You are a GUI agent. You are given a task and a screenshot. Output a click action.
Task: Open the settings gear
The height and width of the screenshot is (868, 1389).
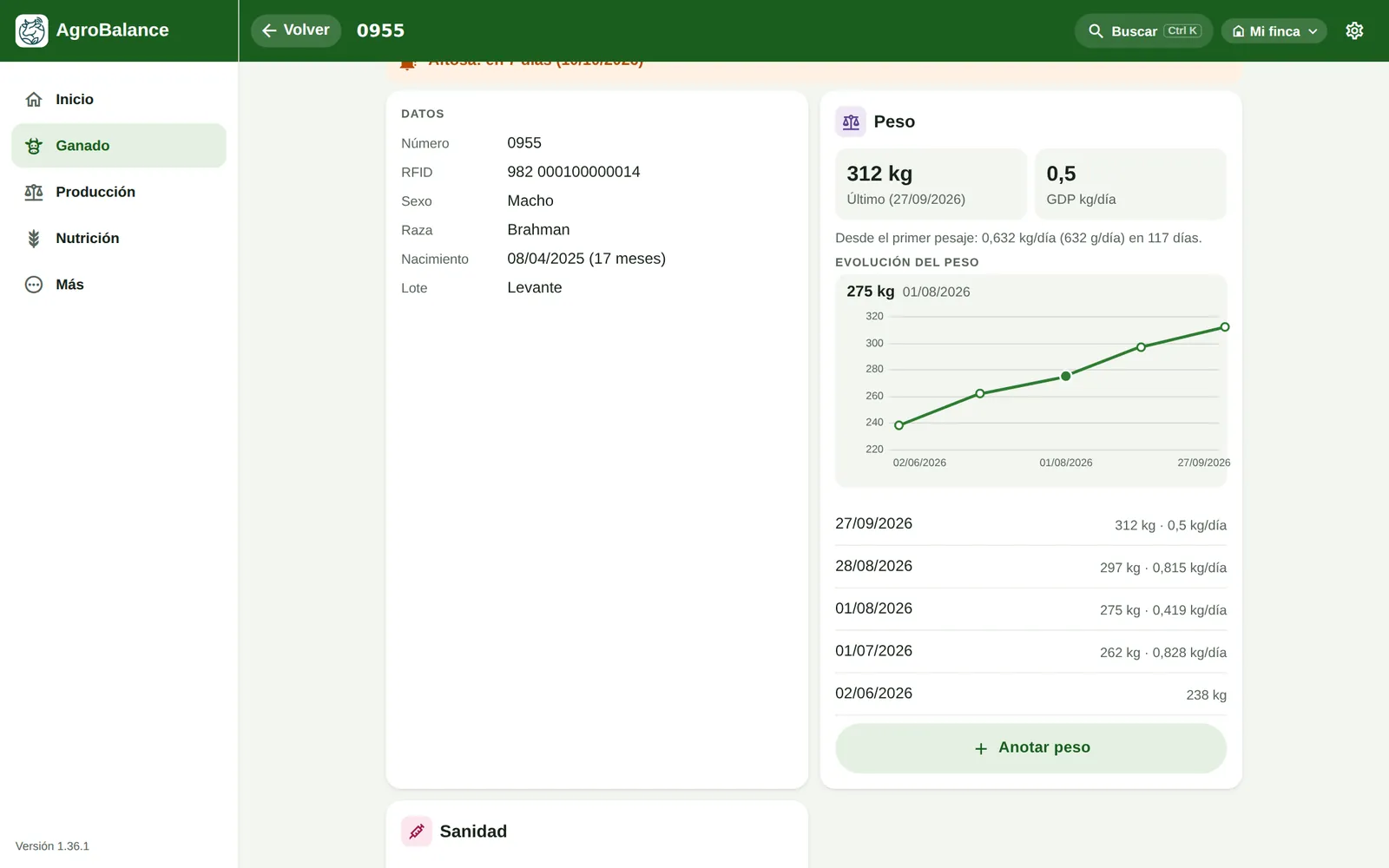tap(1354, 31)
